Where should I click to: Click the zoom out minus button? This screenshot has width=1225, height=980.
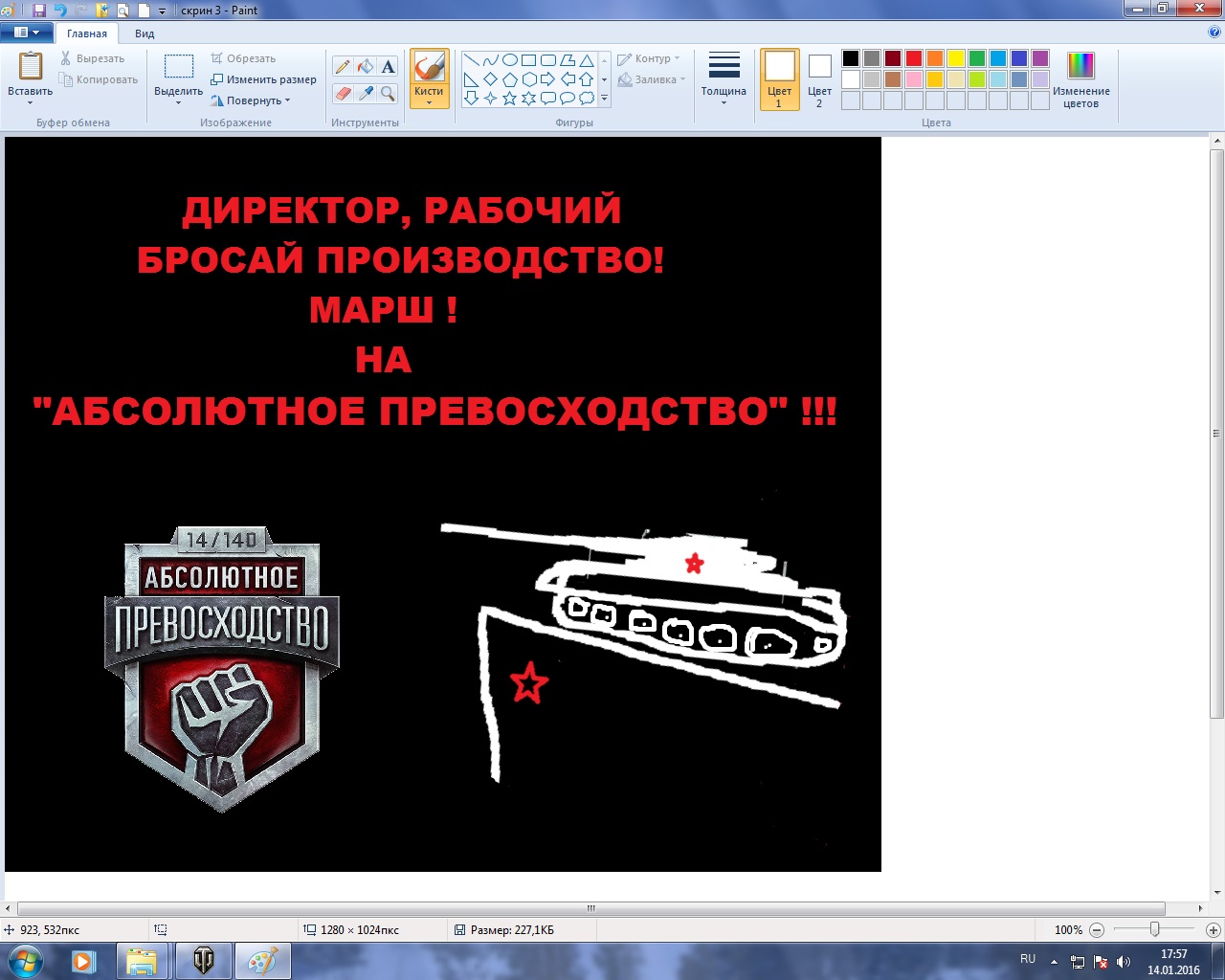[x=1097, y=929]
